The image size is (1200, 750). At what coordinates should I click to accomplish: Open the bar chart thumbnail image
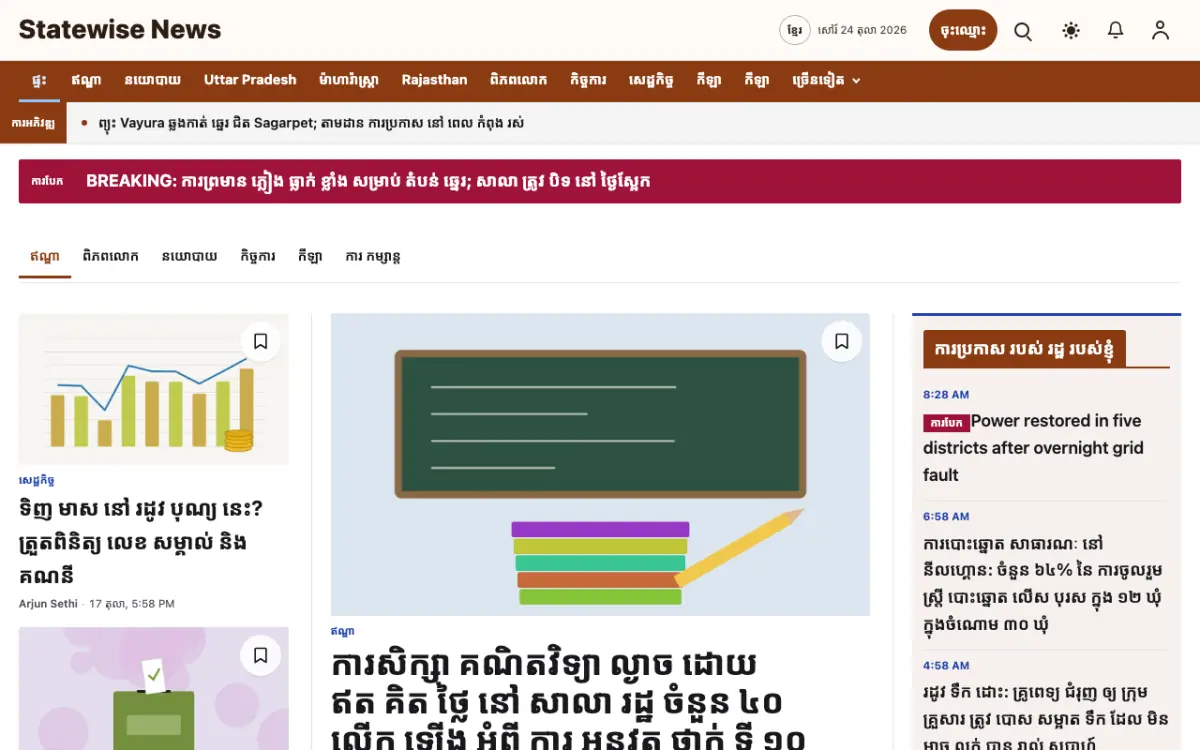(x=154, y=389)
